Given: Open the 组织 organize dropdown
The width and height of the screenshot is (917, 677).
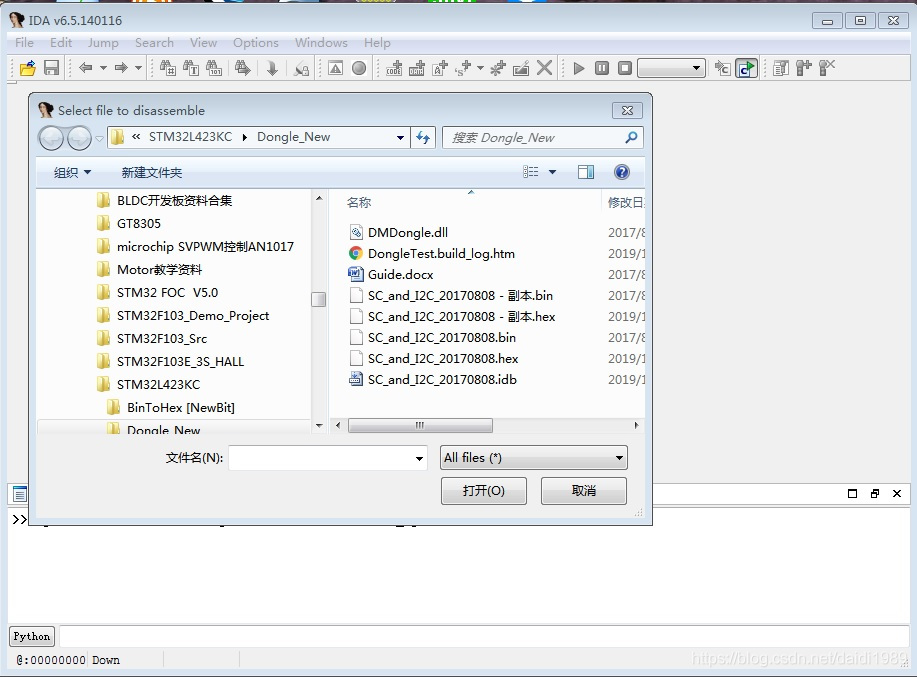Looking at the screenshot, I should click(72, 172).
